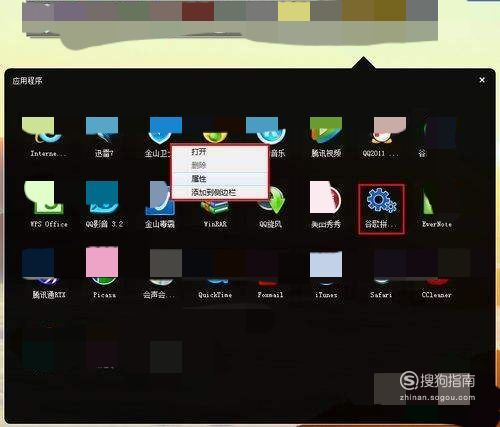The image size is (500, 427).
Task: Launch the WinRAR application
Action: coord(215,207)
